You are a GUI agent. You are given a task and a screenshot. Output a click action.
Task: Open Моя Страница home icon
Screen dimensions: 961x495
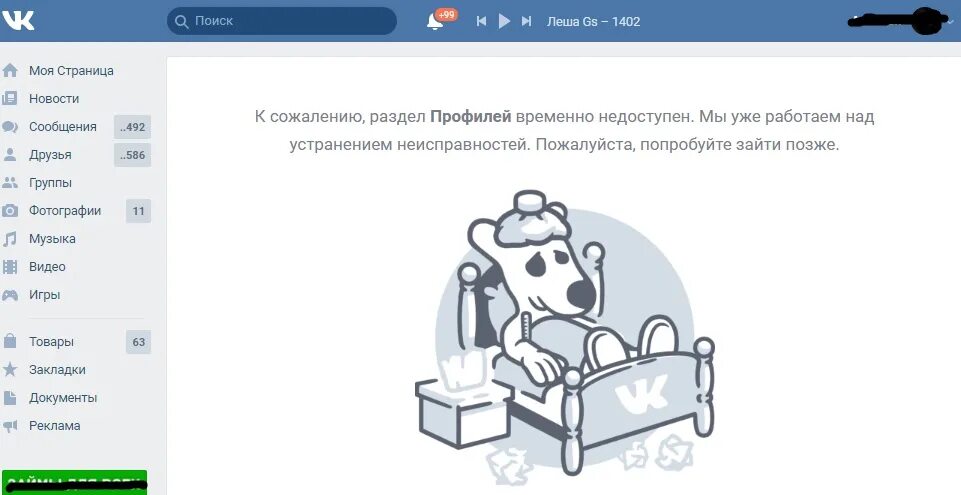coord(10,70)
